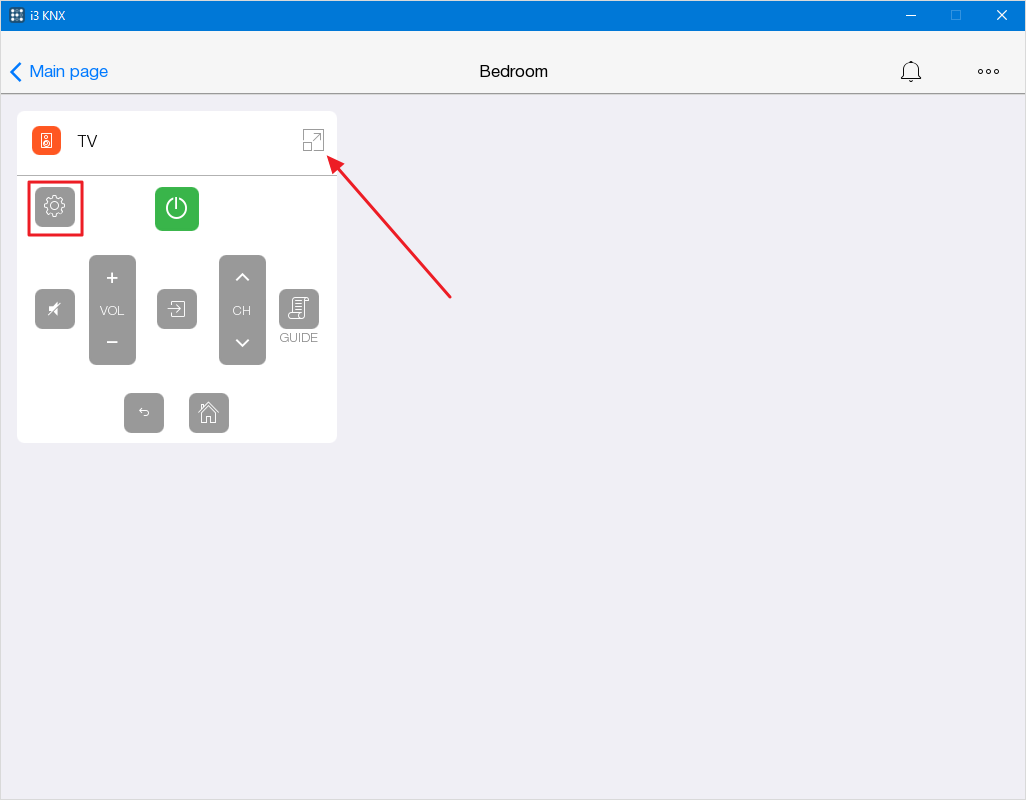Viewport: 1026px width, 800px height.
Task: Click the orange TV speaker icon
Action: click(x=47, y=141)
